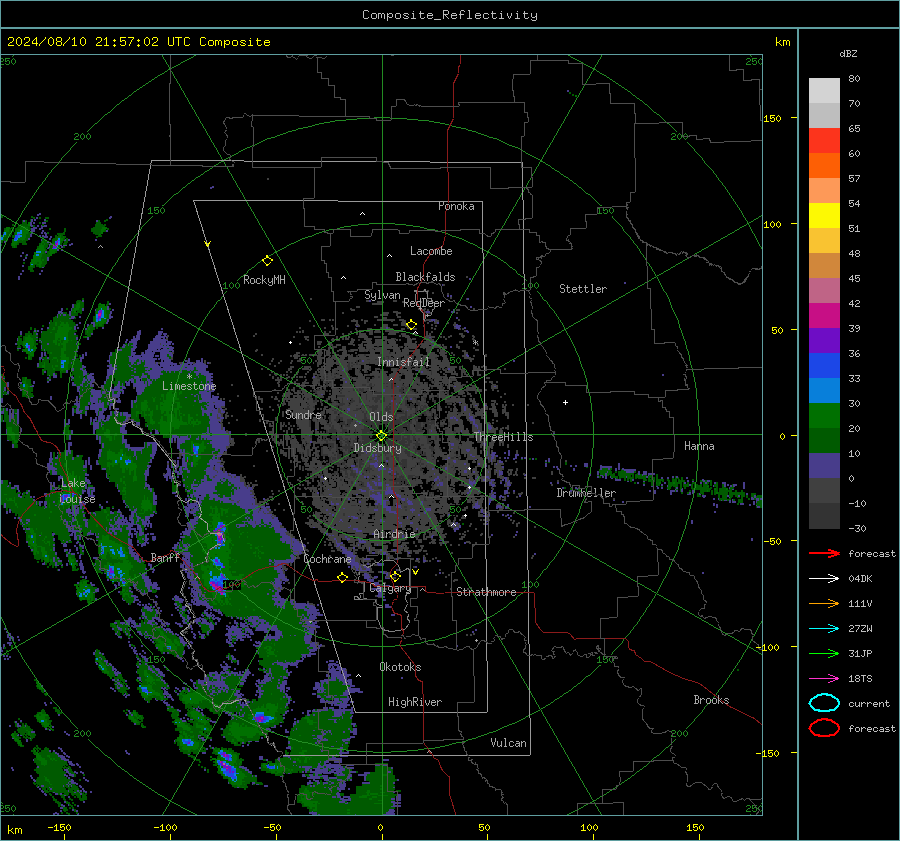This screenshot has height=841, width=900.
Task: Click the RockyMH label
Action: click(264, 280)
